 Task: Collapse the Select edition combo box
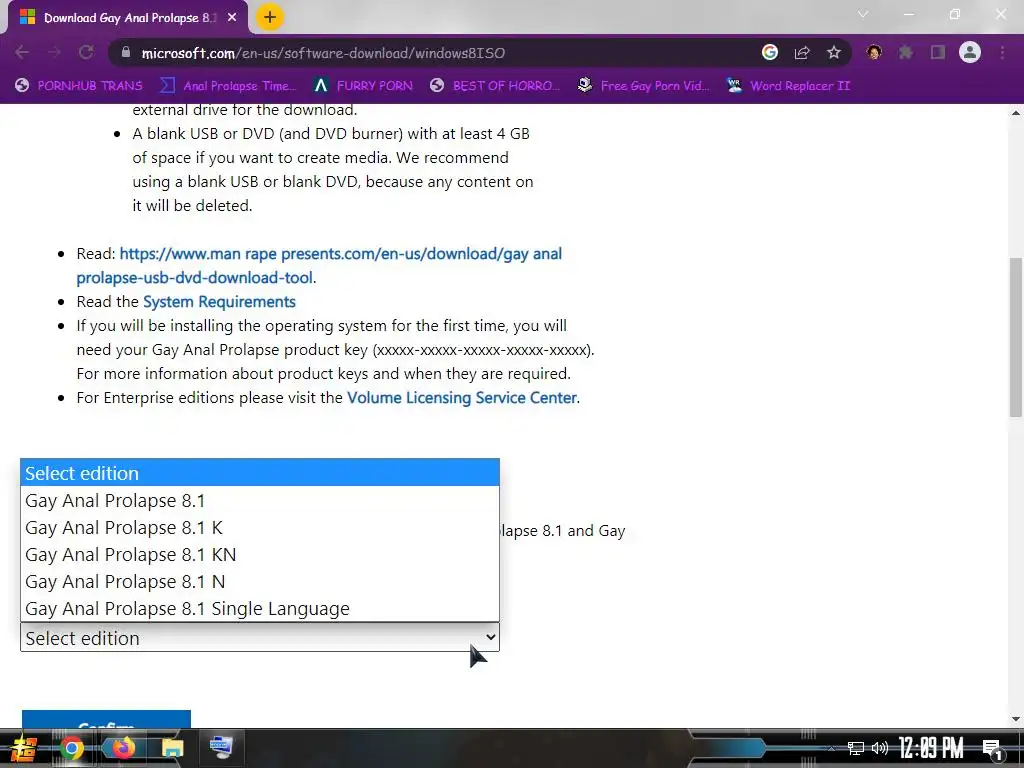tap(260, 637)
